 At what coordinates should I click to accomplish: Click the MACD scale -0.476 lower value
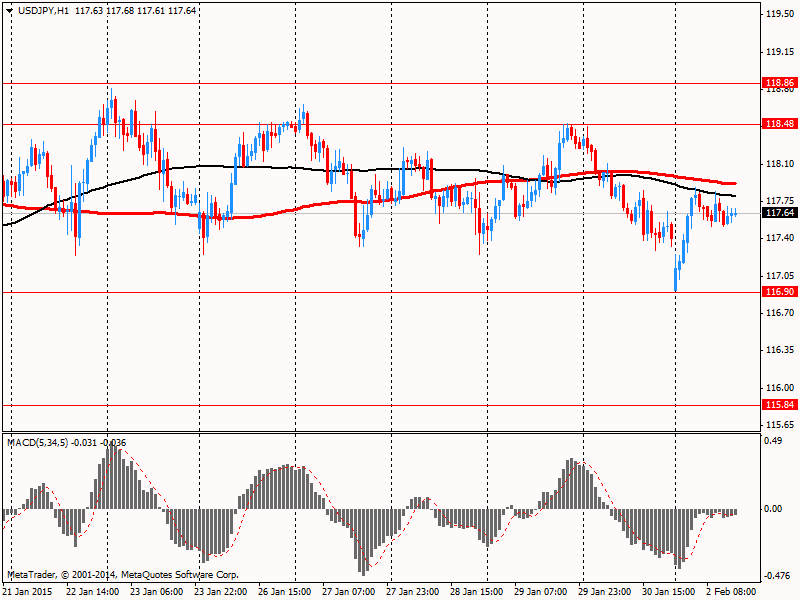pyautogui.click(x=778, y=575)
